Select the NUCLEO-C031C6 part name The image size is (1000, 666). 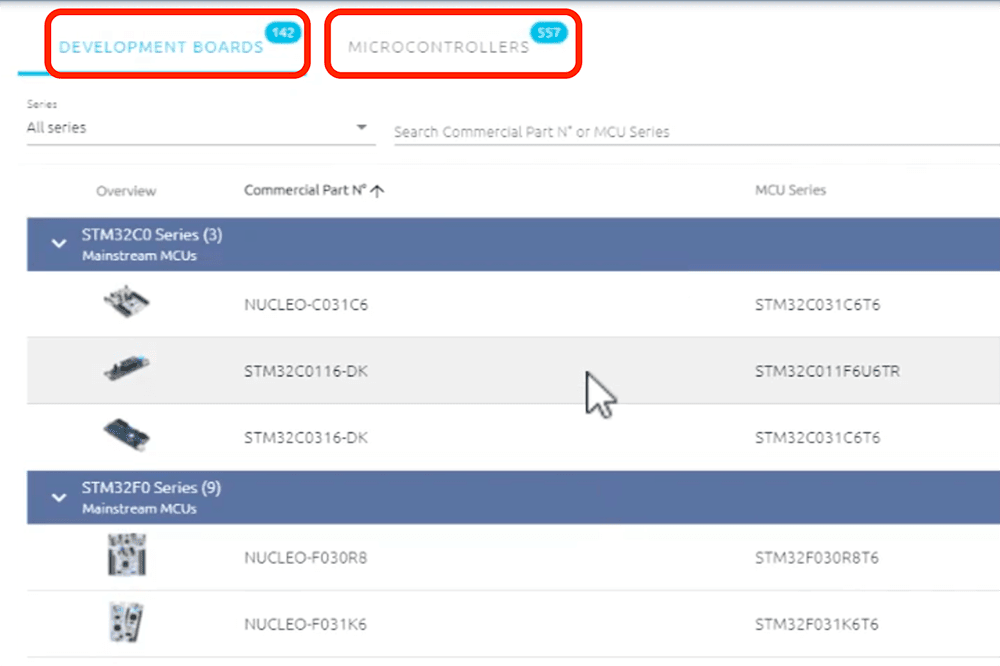click(305, 305)
